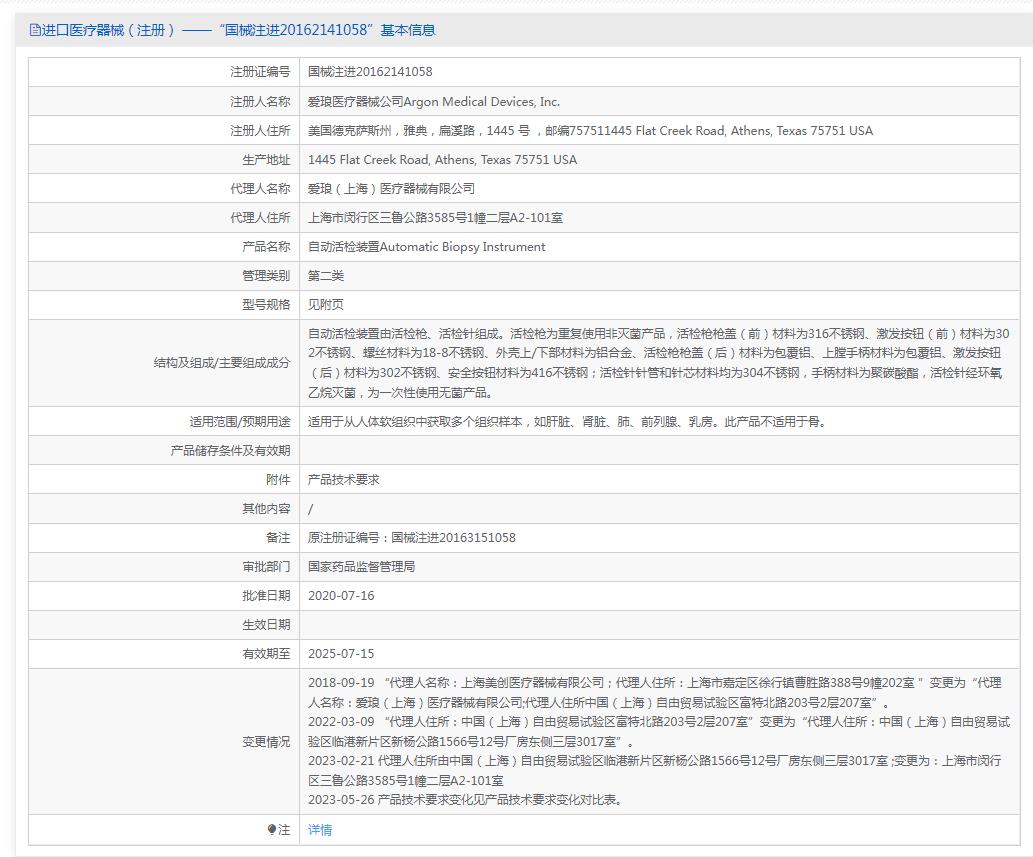Image resolution: width=1033 pixels, height=857 pixels.
Task: Click the 产品名称 label
Action: [x=266, y=246]
